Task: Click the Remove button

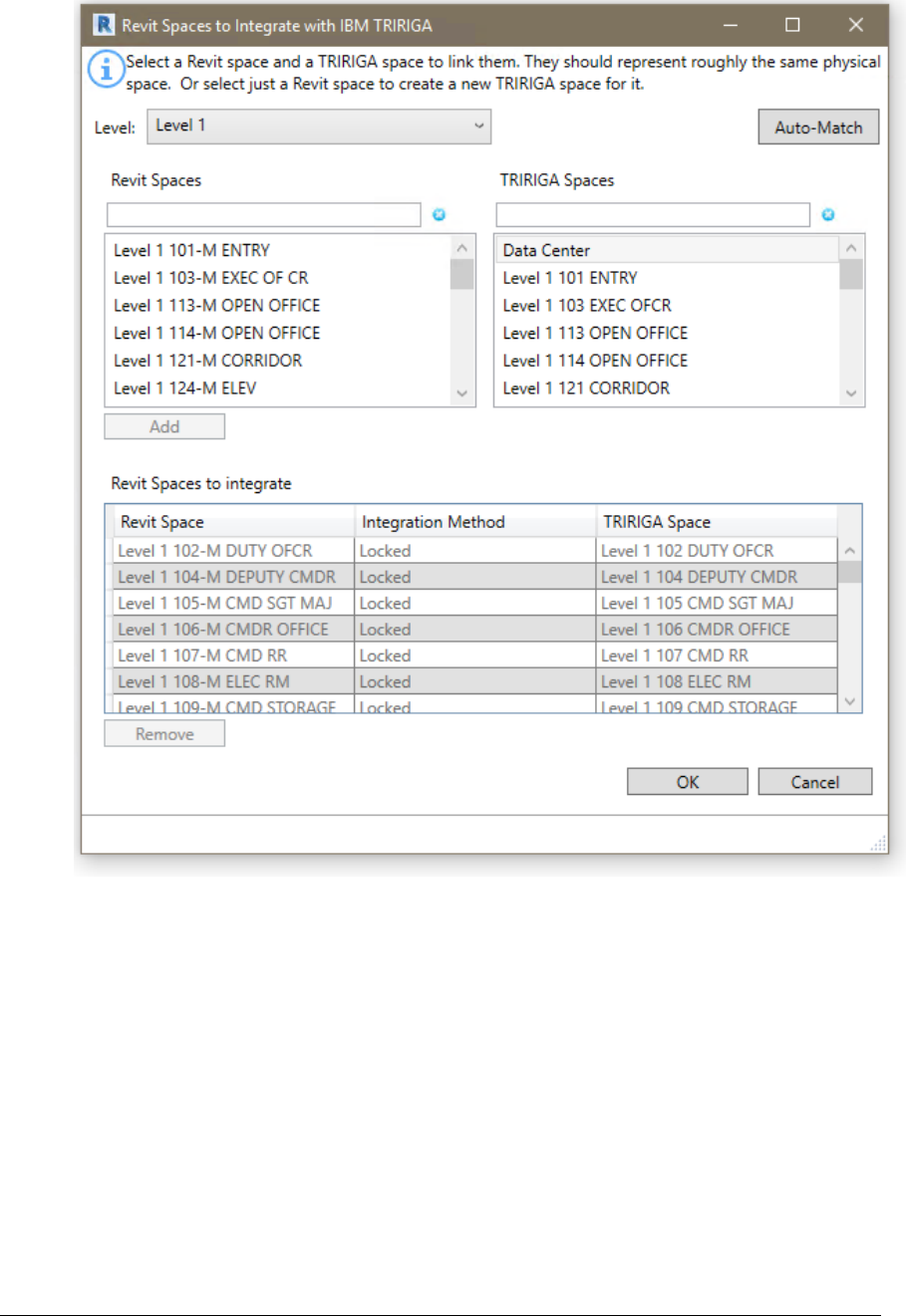Action: 164,734
